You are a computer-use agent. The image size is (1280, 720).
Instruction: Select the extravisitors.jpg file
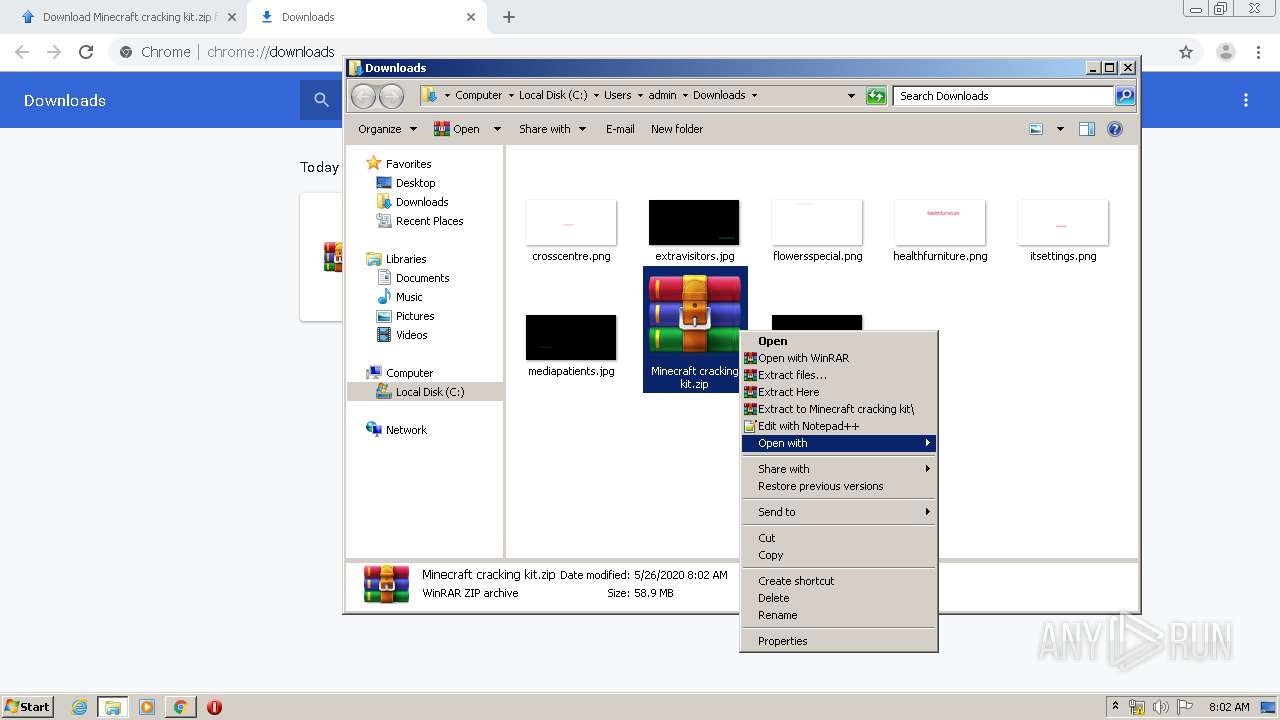click(694, 223)
